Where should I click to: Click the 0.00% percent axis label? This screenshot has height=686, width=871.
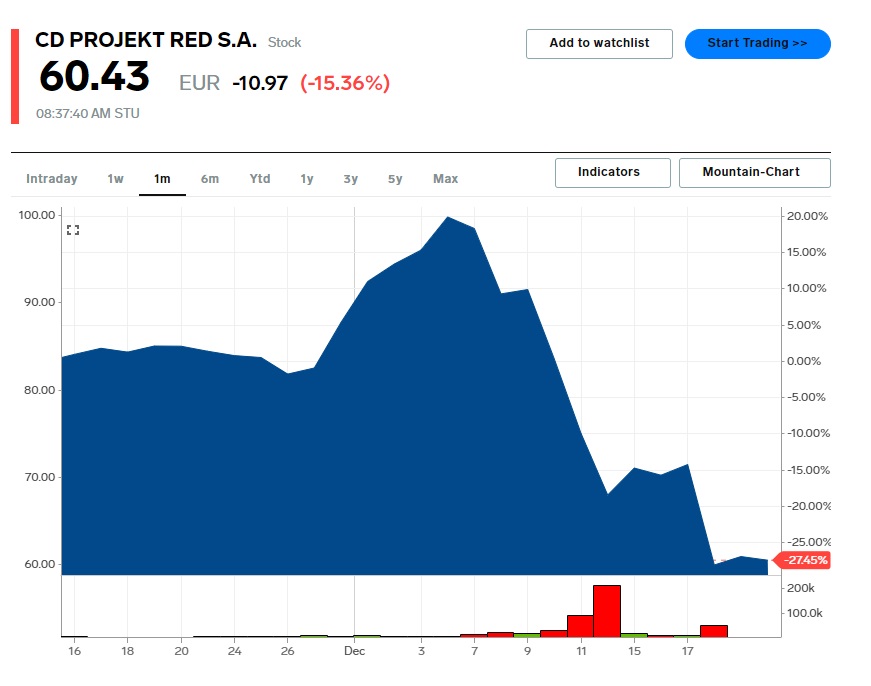tap(804, 362)
